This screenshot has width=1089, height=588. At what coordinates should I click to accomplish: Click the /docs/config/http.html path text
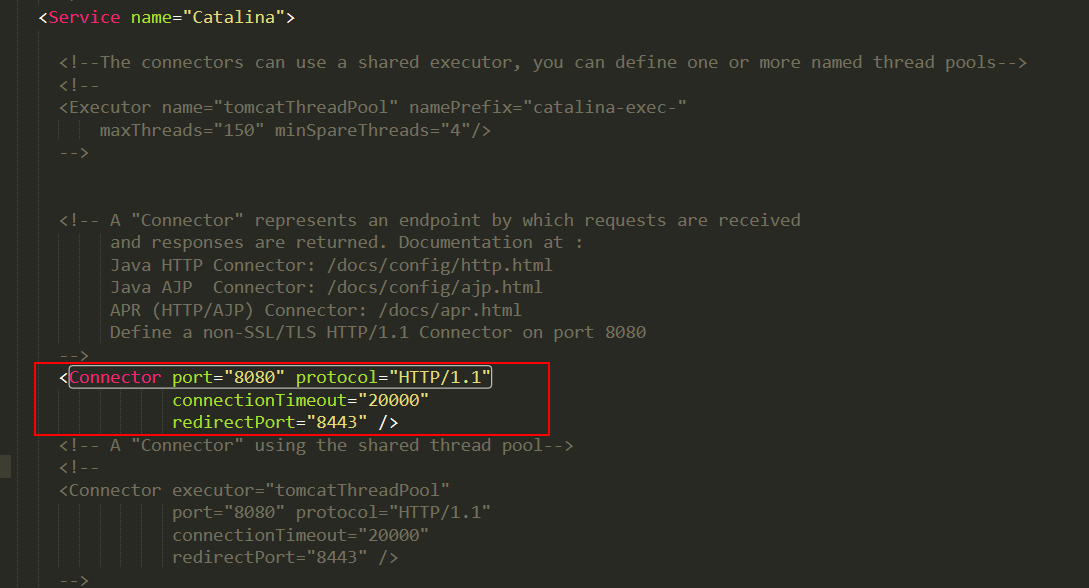(440, 266)
